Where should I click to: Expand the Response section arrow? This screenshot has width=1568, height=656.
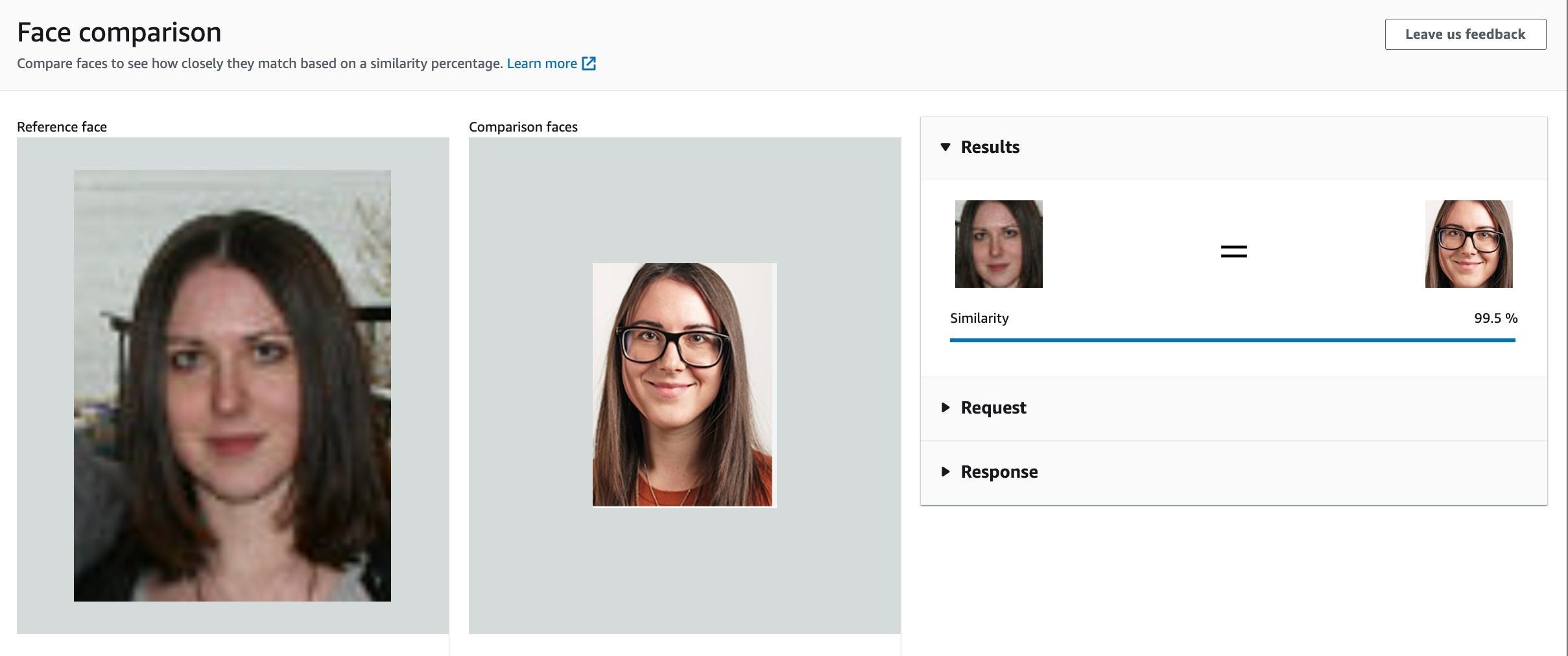click(945, 472)
